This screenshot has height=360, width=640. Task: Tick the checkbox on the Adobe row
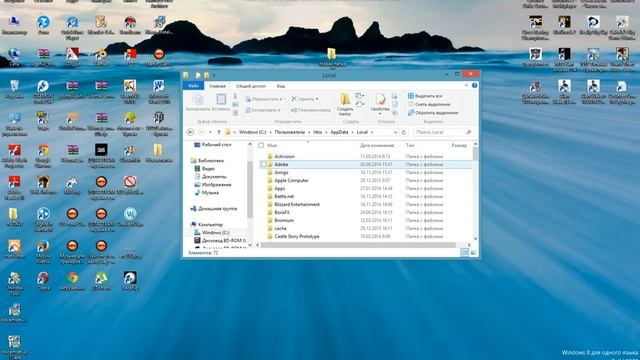[264, 164]
